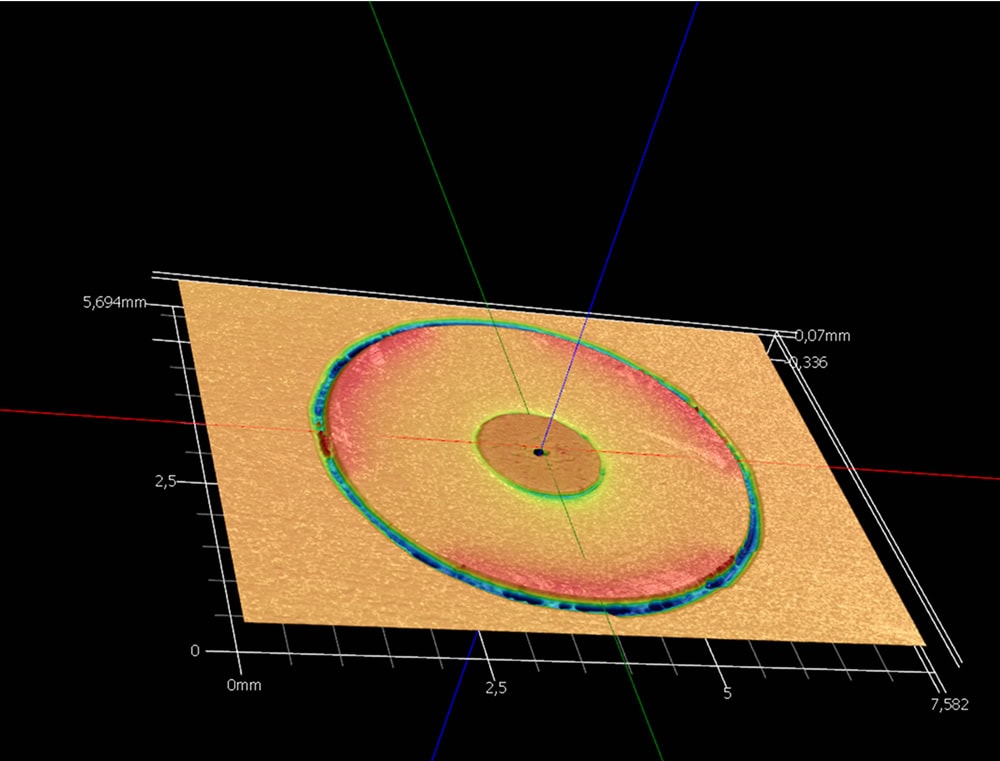Select the 0,07mm height scale label

point(822,336)
